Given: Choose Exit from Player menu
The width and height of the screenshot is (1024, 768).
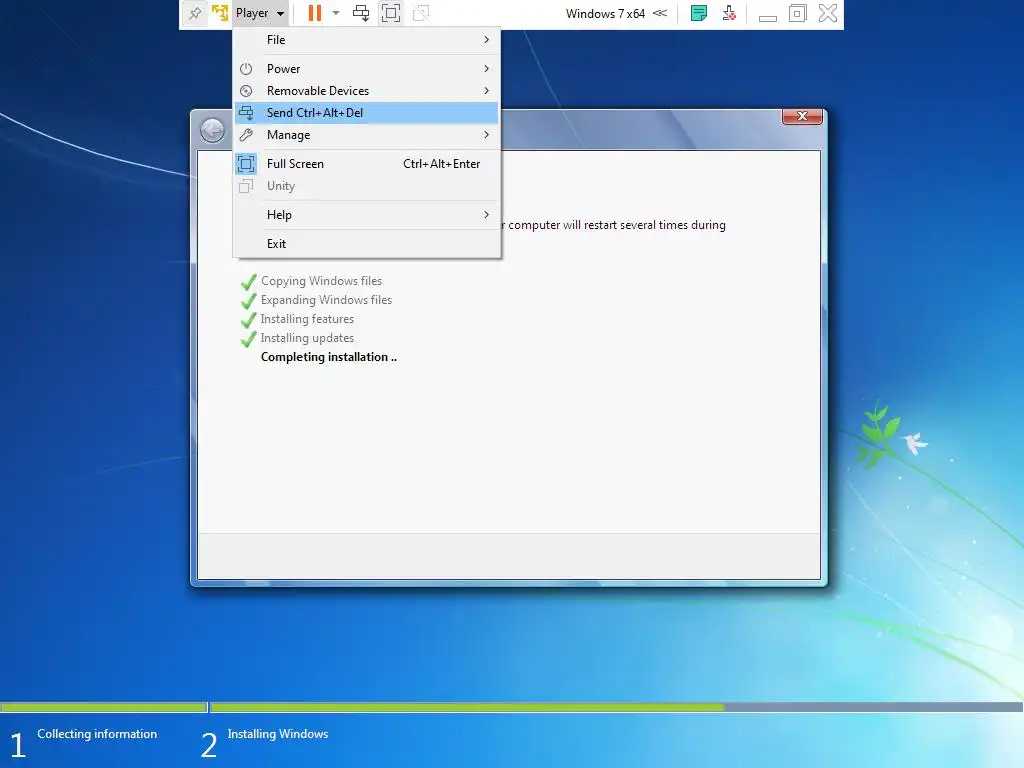Looking at the screenshot, I should click(367, 244).
